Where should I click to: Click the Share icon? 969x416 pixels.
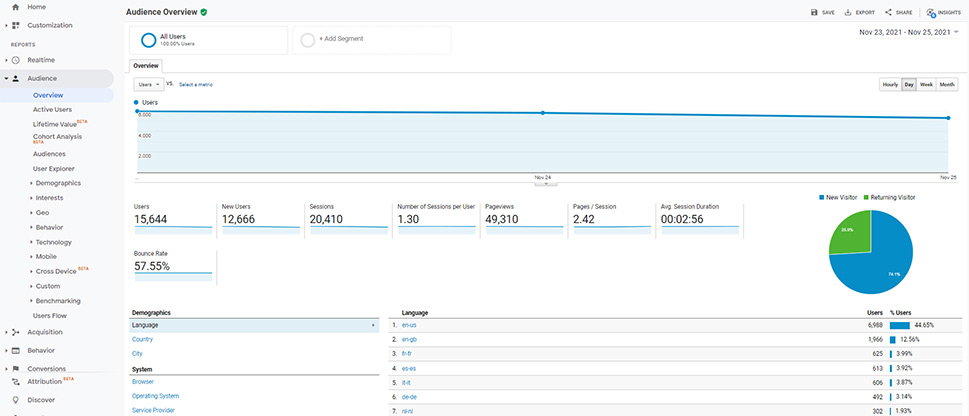point(888,12)
